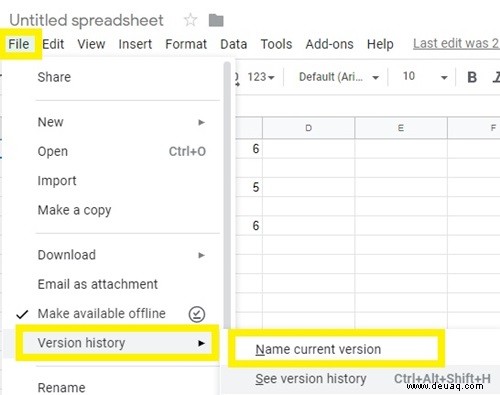
Task: Select the cell in column D beside the value 5
Action: [309, 187]
